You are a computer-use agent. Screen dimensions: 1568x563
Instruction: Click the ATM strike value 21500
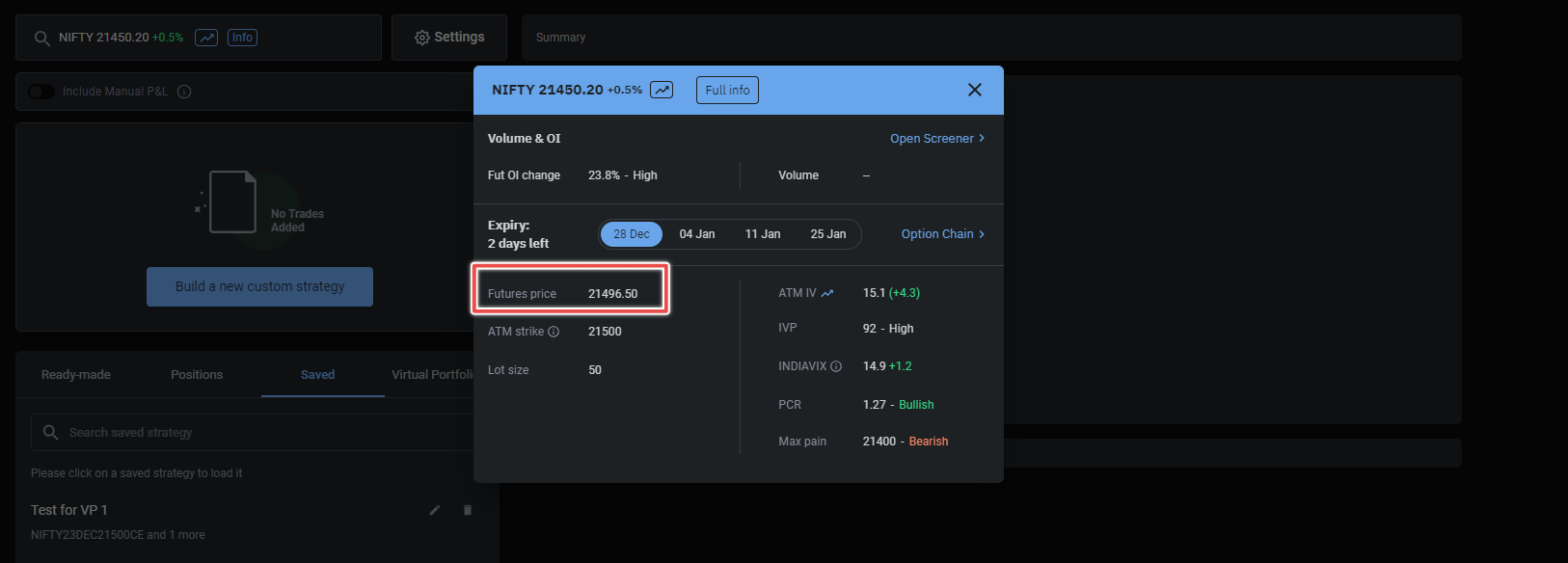pyautogui.click(x=605, y=332)
